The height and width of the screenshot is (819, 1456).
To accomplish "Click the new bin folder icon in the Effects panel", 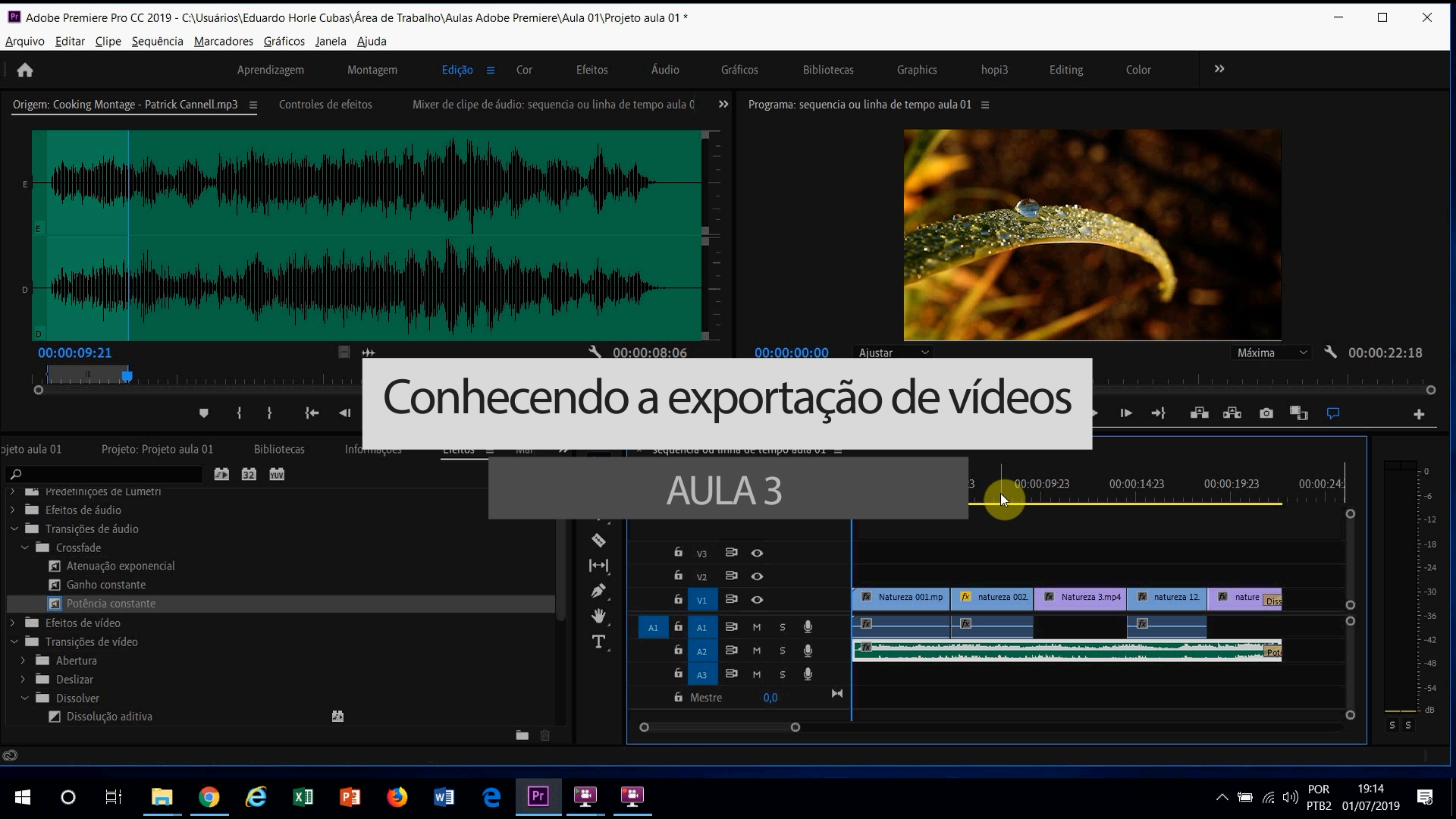I will coord(522,735).
